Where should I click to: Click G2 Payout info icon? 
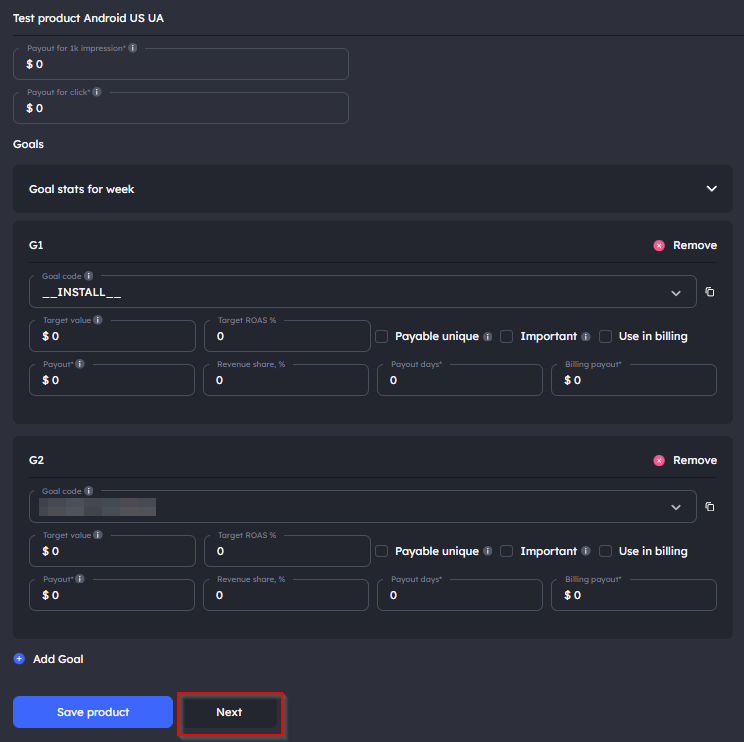80,579
